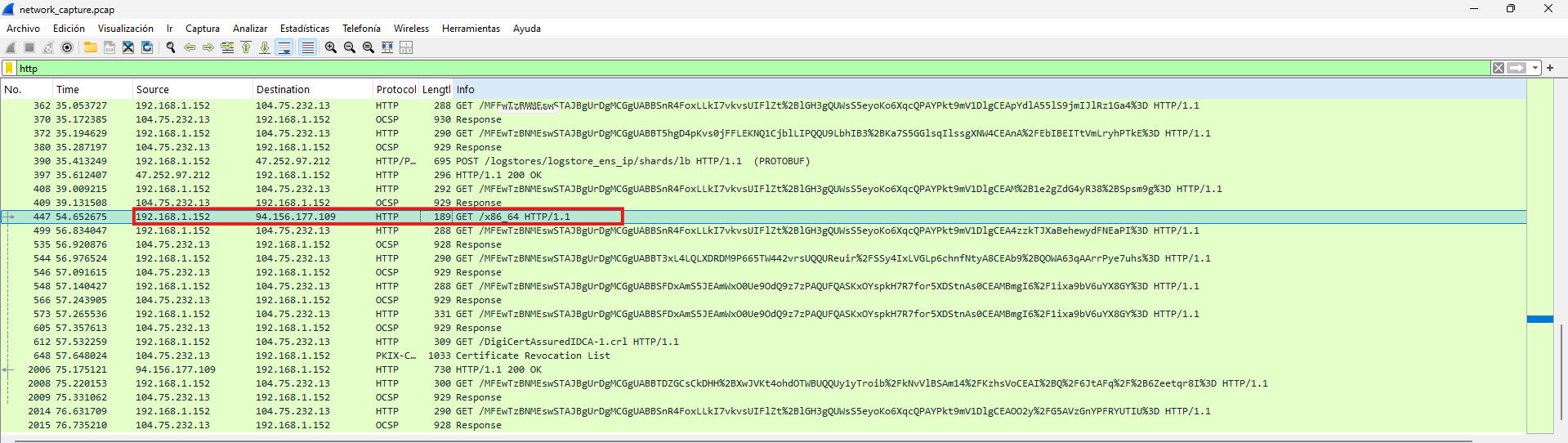Open the Analizar menu
1568x443 pixels.
249,29
